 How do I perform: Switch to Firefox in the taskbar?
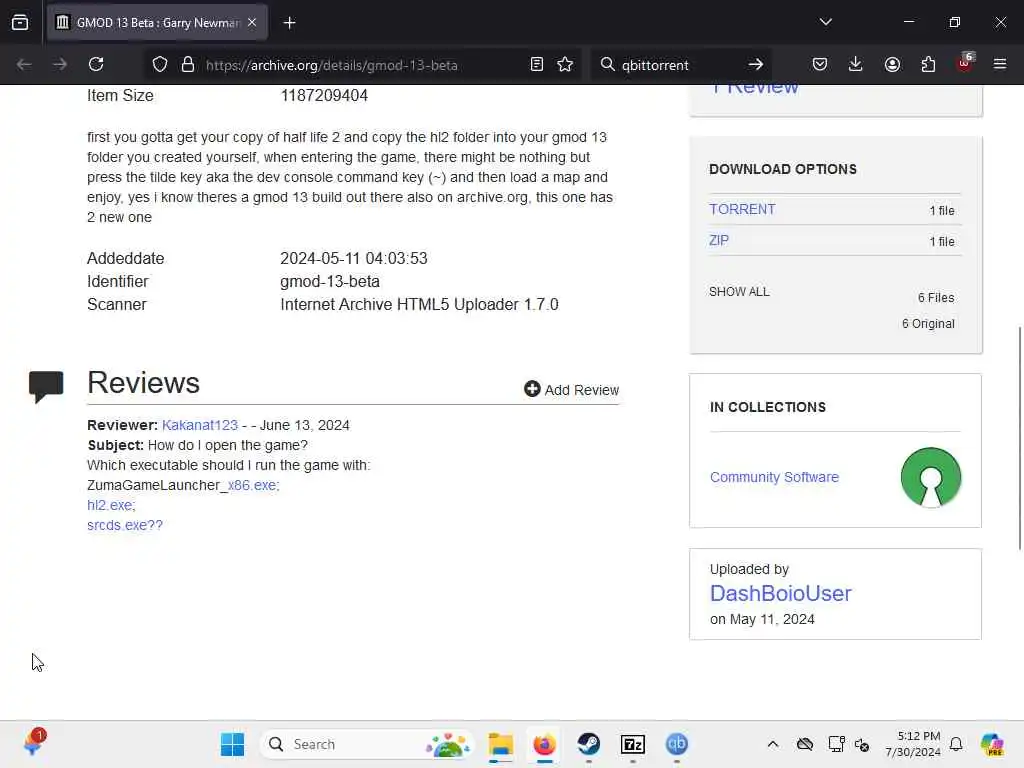(545, 744)
